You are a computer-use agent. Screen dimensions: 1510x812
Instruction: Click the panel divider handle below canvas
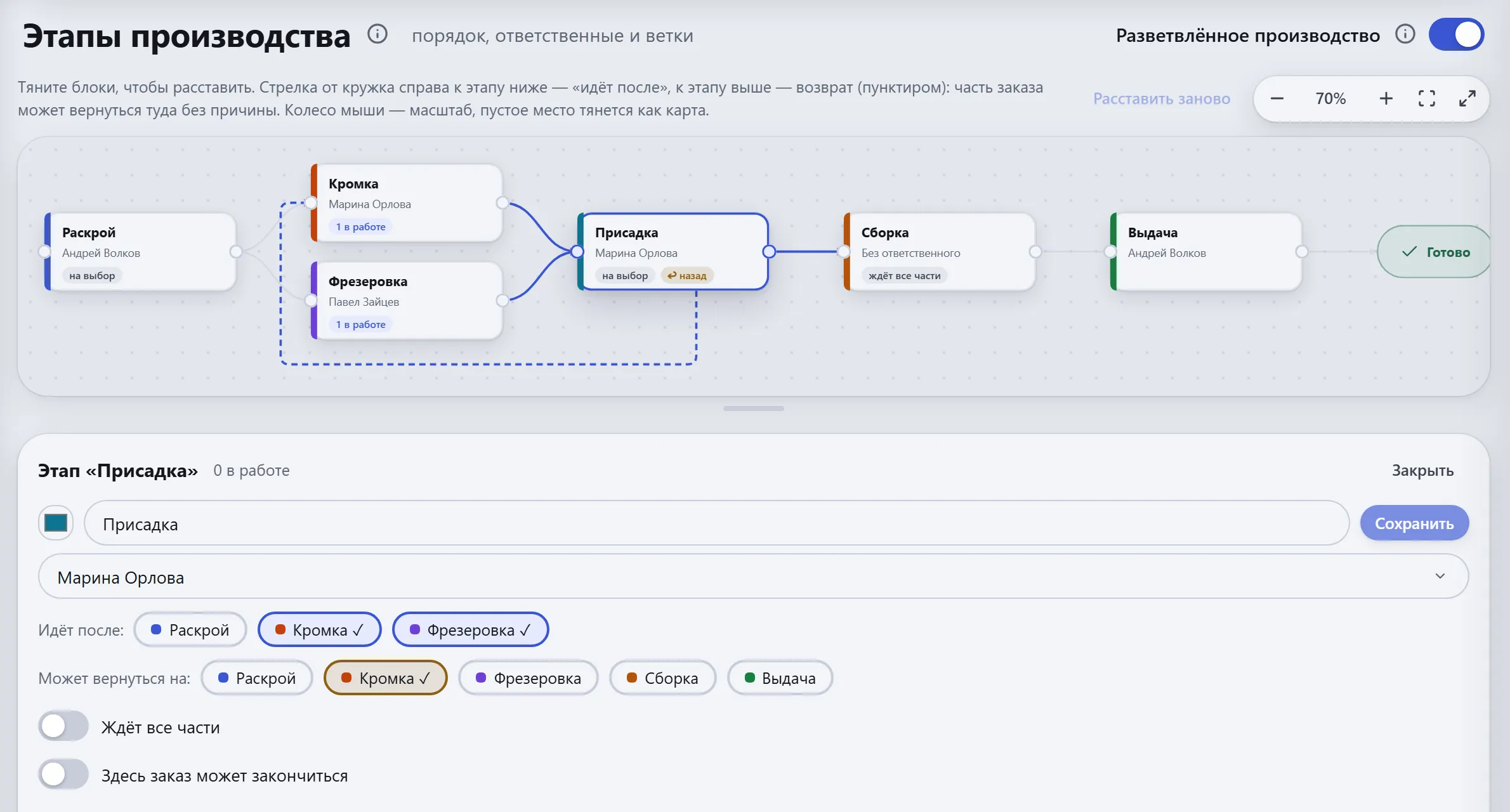click(754, 409)
